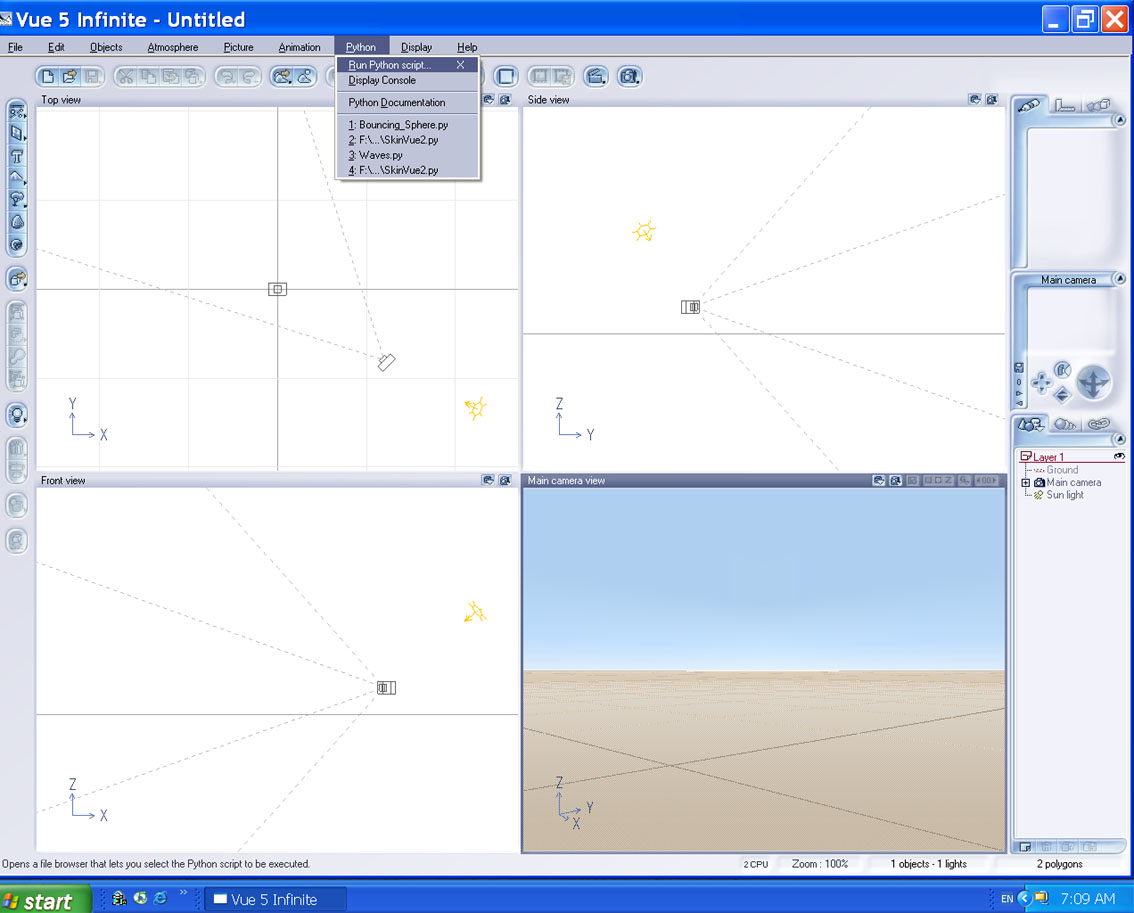The height and width of the screenshot is (913, 1134).
Task: Select Sun light in the layer tree
Action: coord(1064,495)
